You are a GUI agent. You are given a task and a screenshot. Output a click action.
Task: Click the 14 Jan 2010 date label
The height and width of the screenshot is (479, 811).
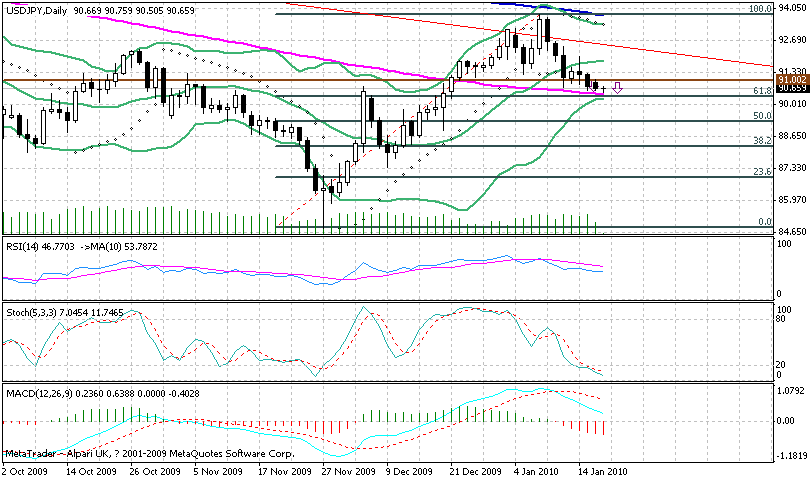click(603, 471)
